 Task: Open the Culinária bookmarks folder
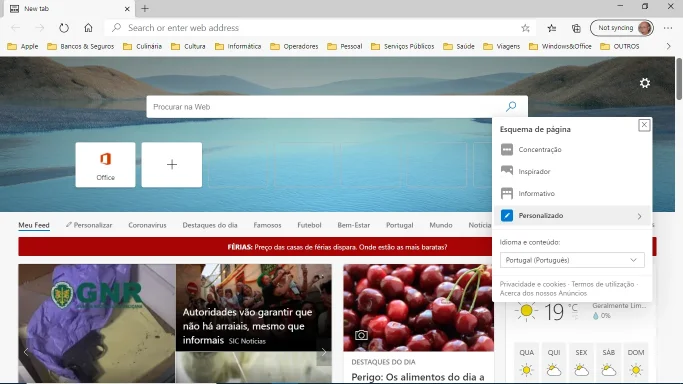pyautogui.click(x=142, y=46)
